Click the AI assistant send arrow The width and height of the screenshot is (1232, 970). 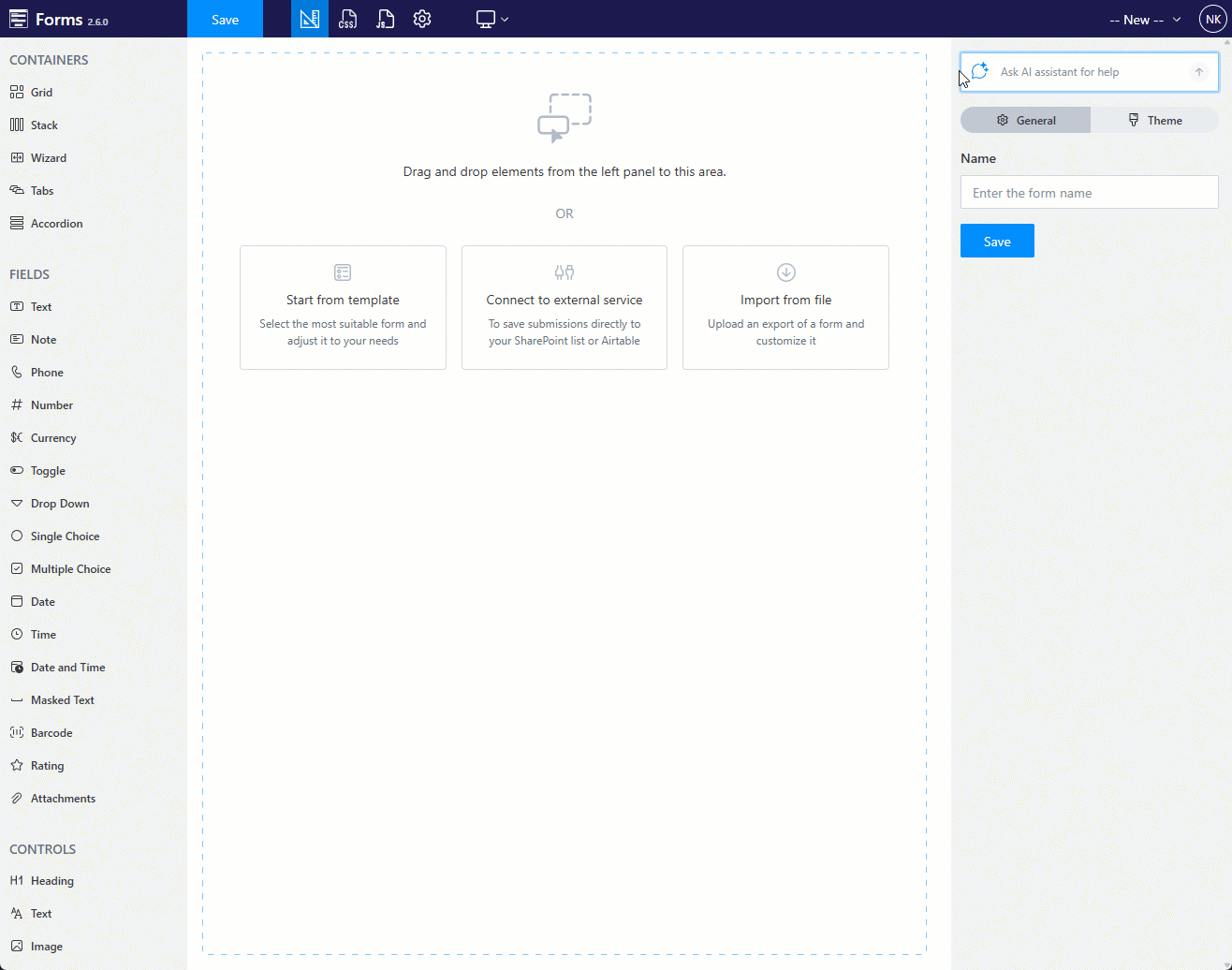(1198, 72)
